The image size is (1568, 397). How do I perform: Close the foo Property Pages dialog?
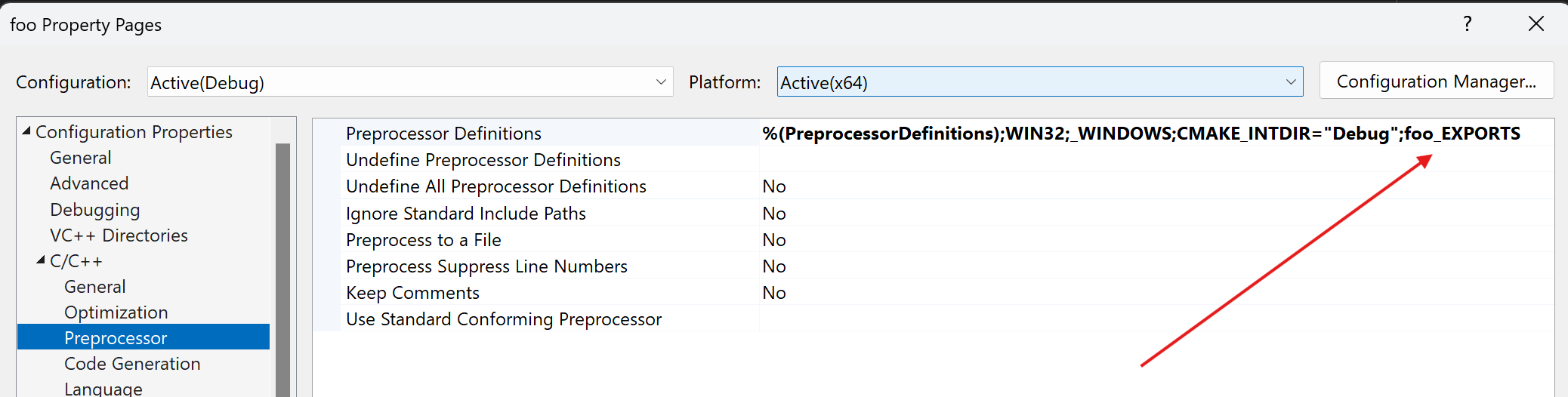point(1536,24)
